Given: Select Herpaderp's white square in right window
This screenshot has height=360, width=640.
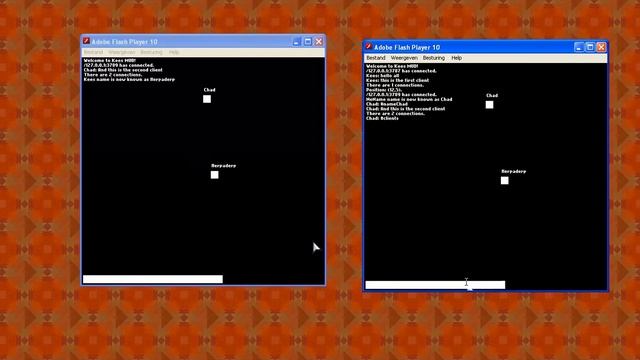Looking at the screenshot, I should [x=505, y=180].
